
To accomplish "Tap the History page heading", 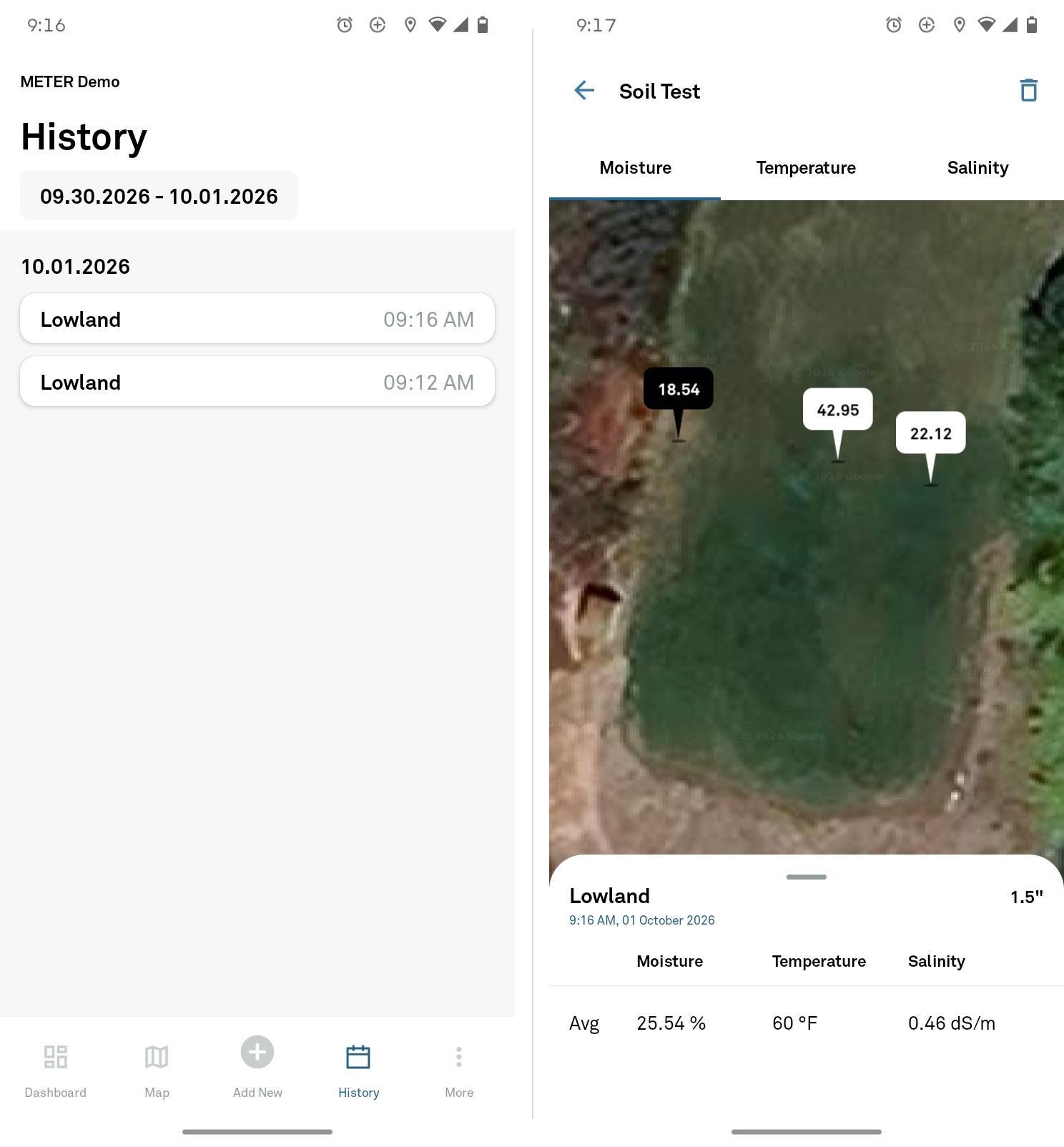I will point(84,137).
